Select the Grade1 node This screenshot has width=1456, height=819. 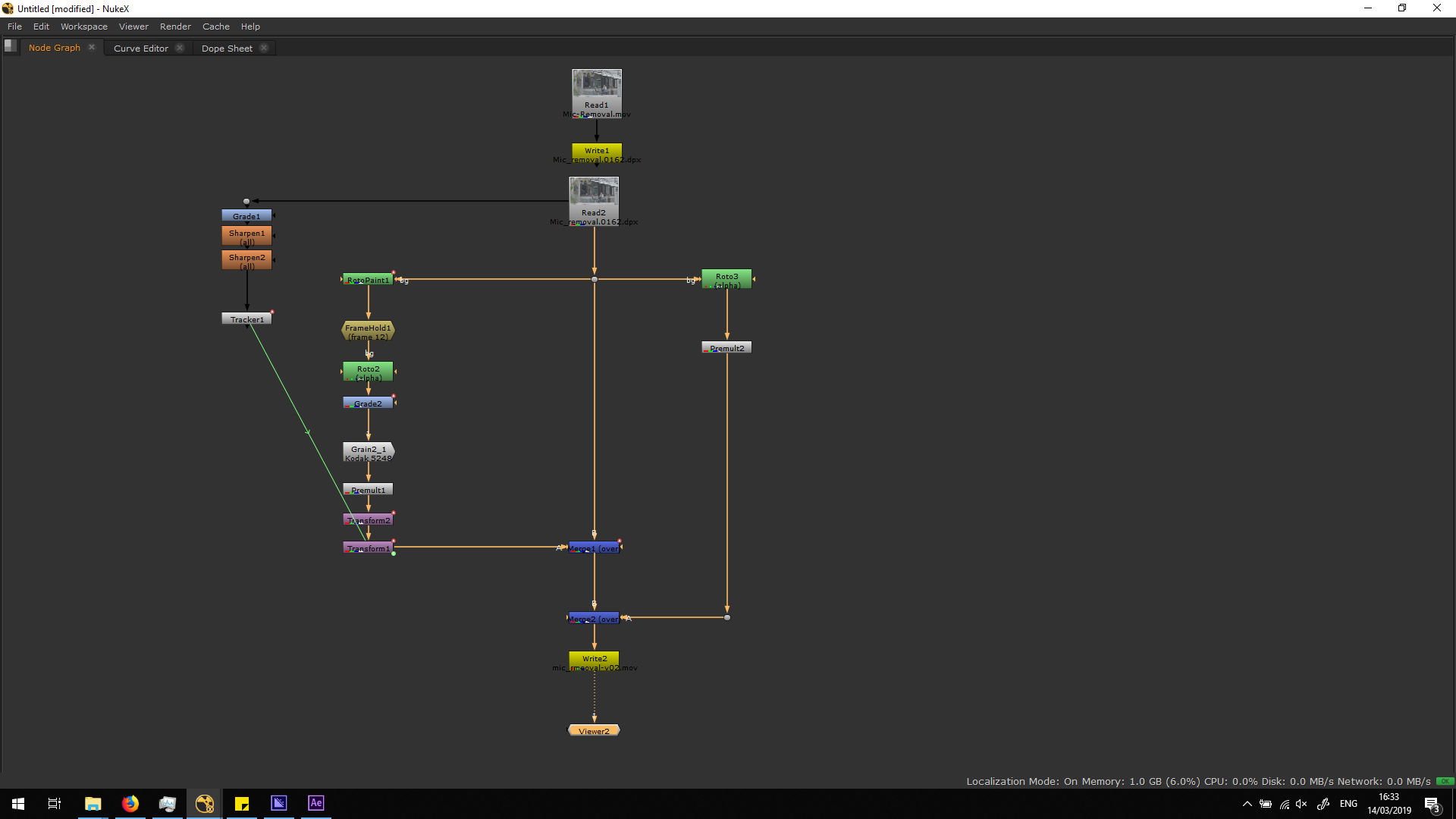pos(246,216)
